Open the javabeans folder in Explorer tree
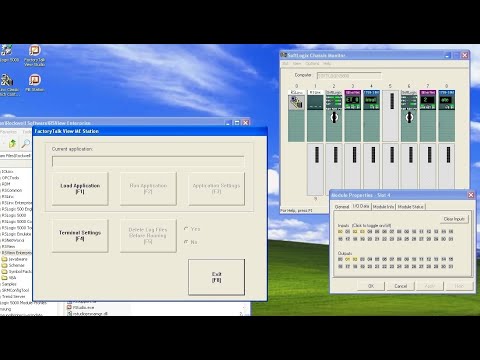 click(x=14, y=259)
